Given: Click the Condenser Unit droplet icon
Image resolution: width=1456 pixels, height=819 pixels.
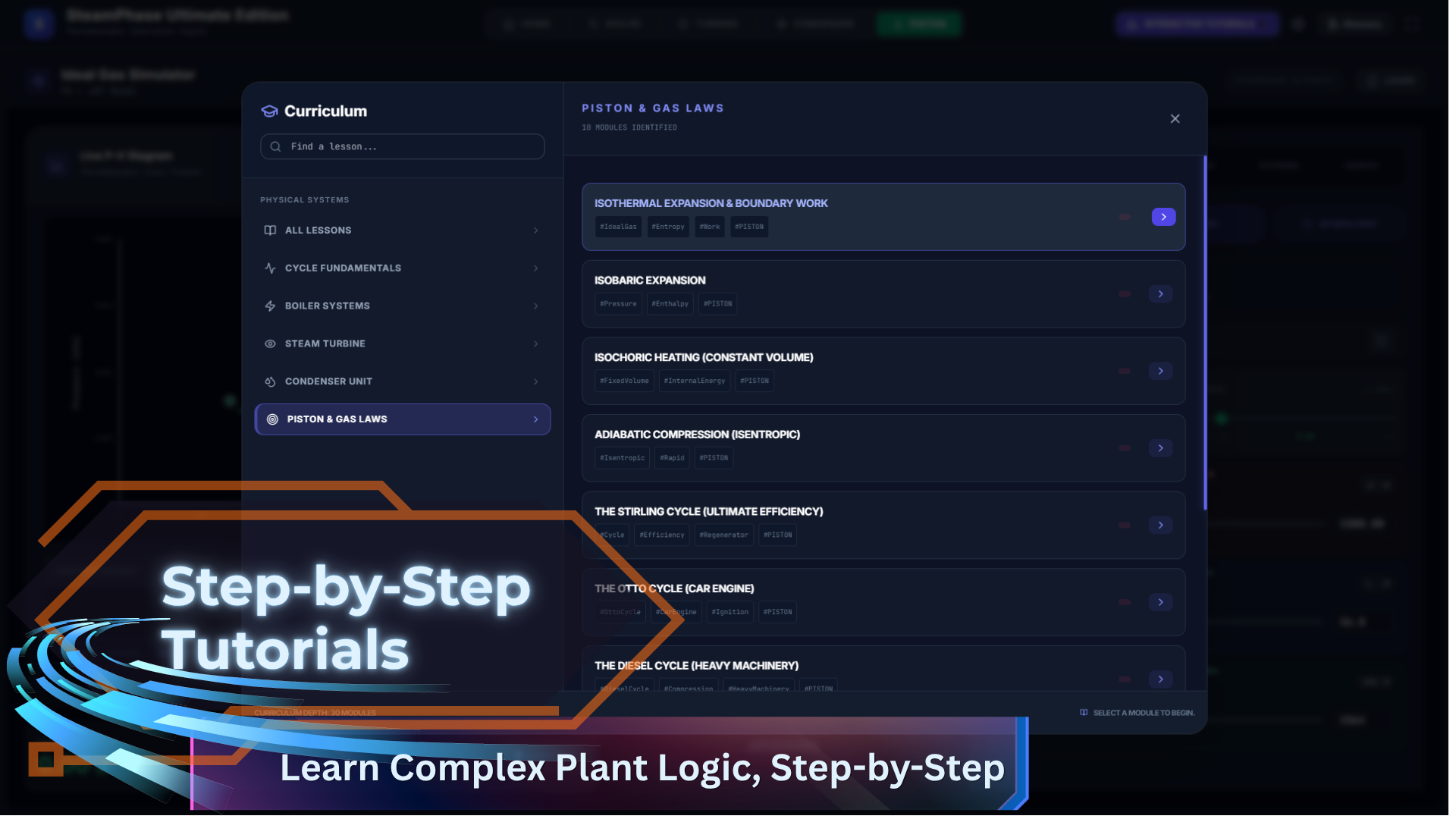Looking at the screenshot, I should tap(270, 382).
